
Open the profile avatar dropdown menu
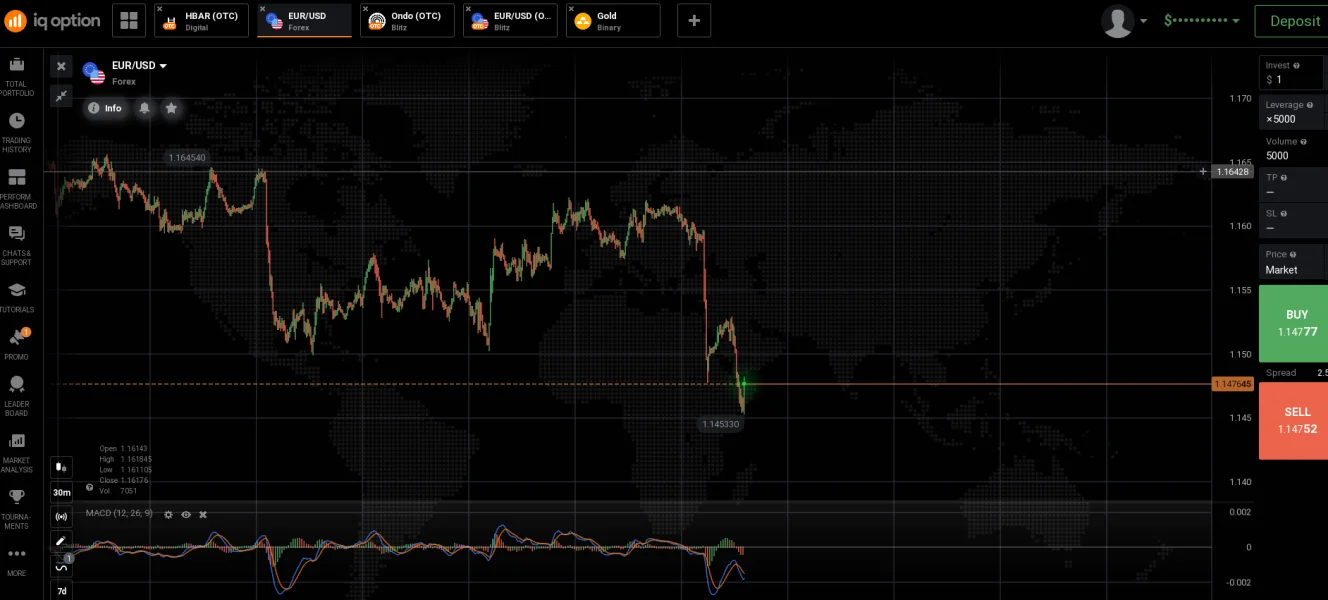[1124, 21]
